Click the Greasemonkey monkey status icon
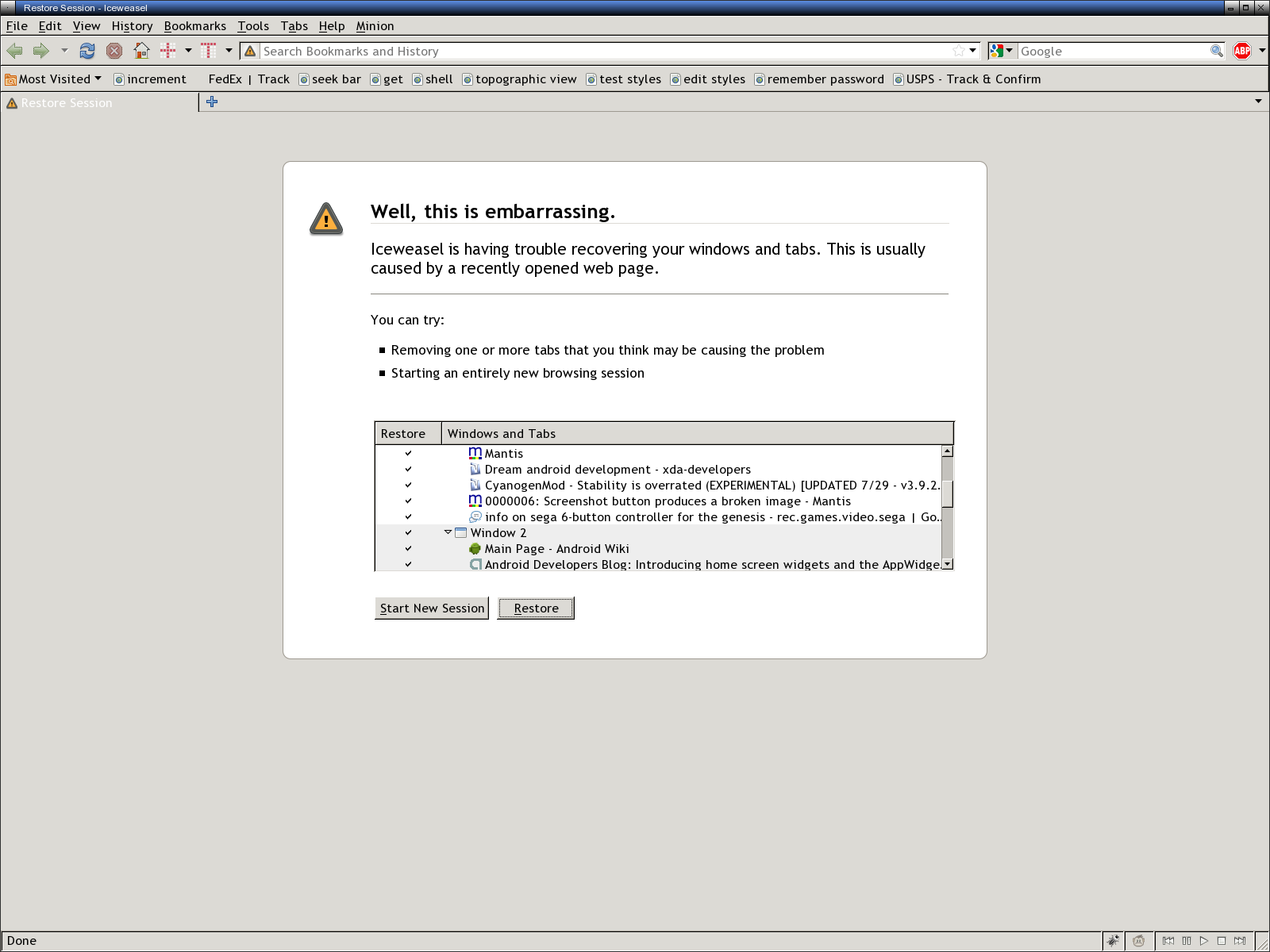 [x=1138, y=941]
